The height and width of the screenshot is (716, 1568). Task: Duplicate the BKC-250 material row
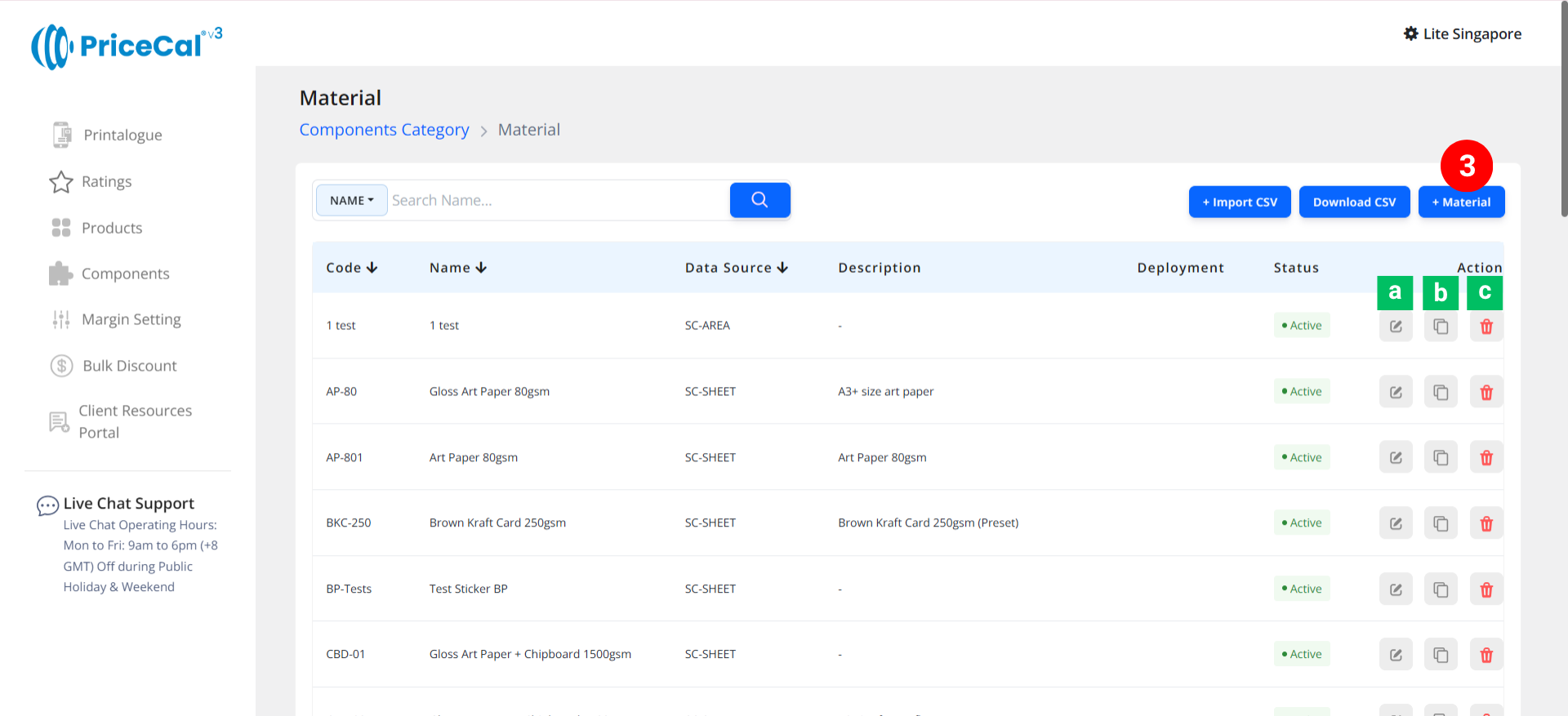1441,523
